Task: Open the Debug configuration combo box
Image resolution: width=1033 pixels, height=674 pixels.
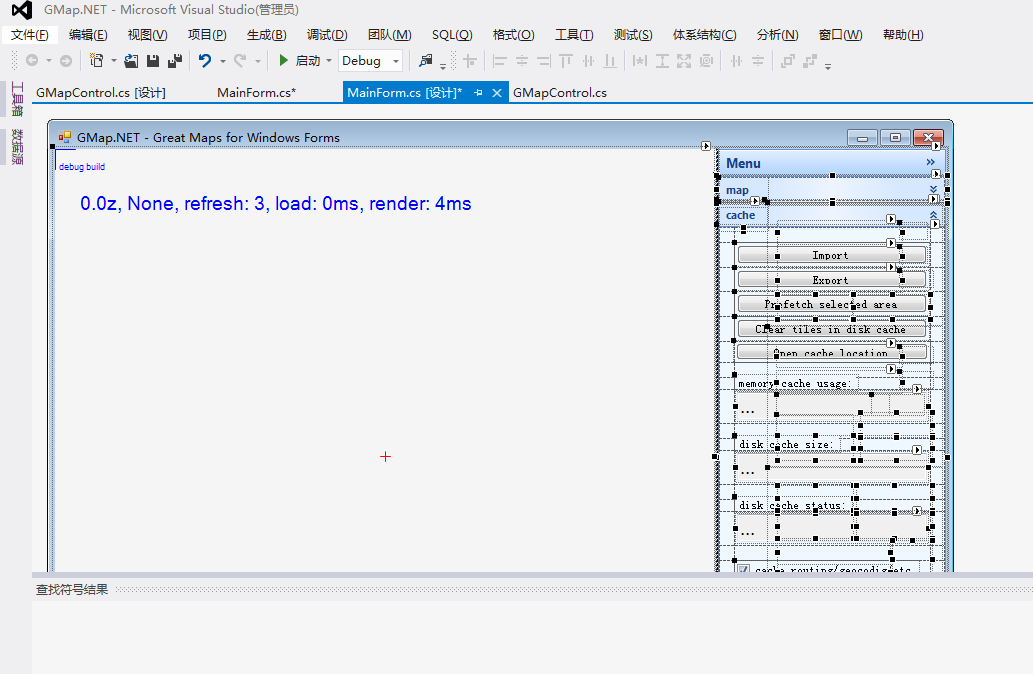Action: click(x=370, y=61)
